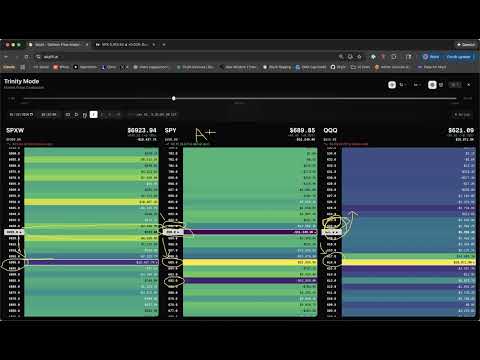Screen dimensions: 480x360
Task: Click the bright yellow bar in SPY column
Action: click(x=250, y=262)
